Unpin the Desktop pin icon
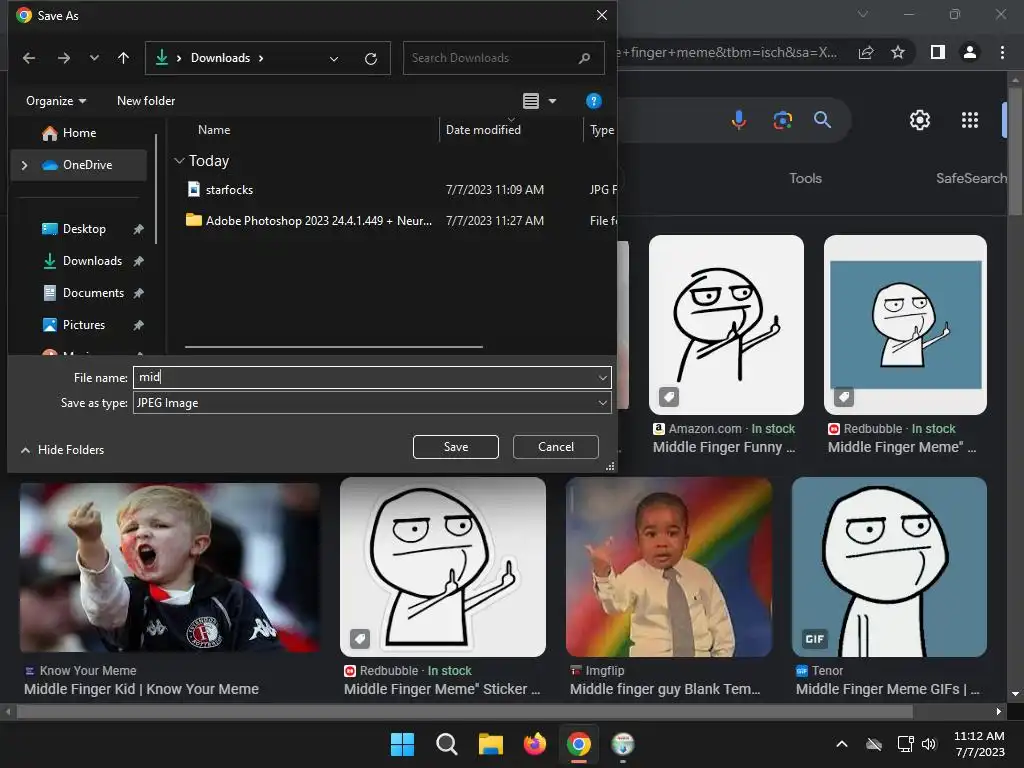Screen dimensions: 1024x768 138,229
